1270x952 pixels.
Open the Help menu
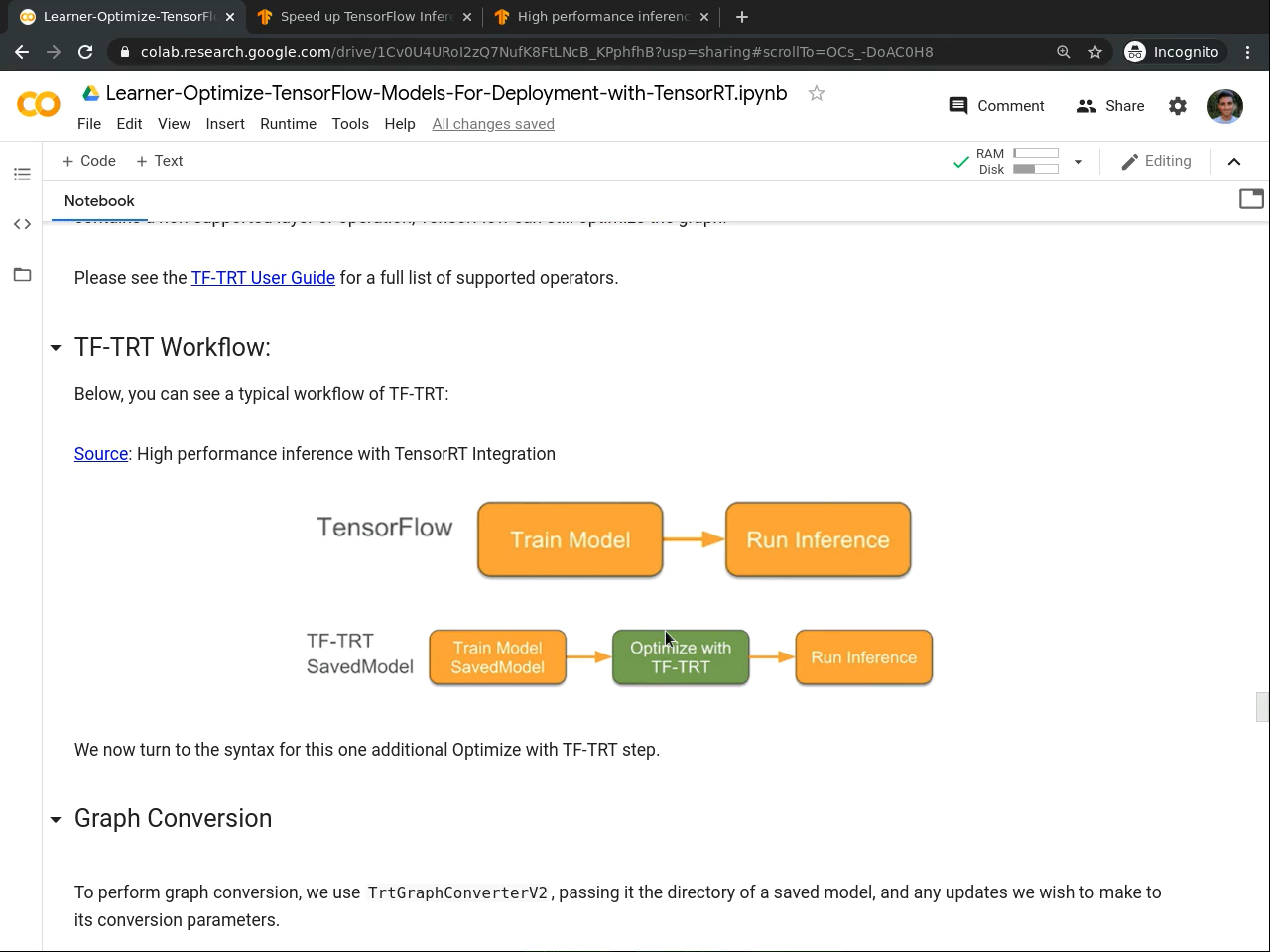(400, 124)
